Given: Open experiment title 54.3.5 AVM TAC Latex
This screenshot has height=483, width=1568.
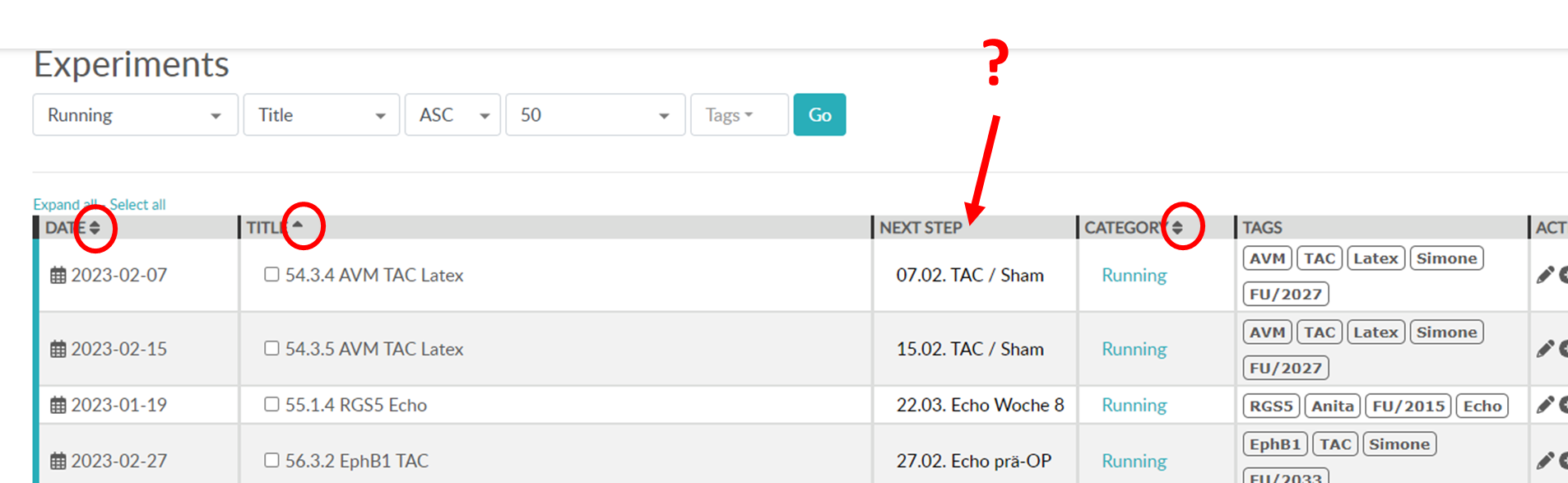Looking at the screenshot, I should (x=374, y=350).
